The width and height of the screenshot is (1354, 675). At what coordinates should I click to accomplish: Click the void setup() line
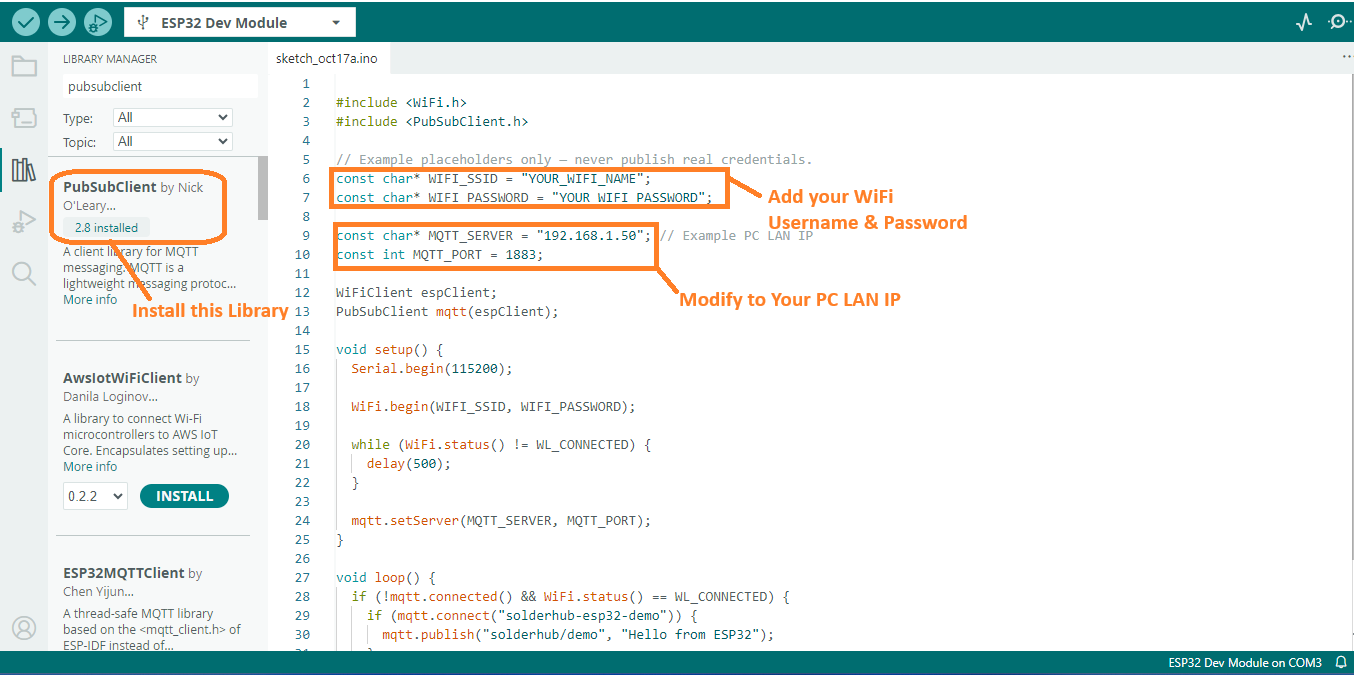point(389,350)
